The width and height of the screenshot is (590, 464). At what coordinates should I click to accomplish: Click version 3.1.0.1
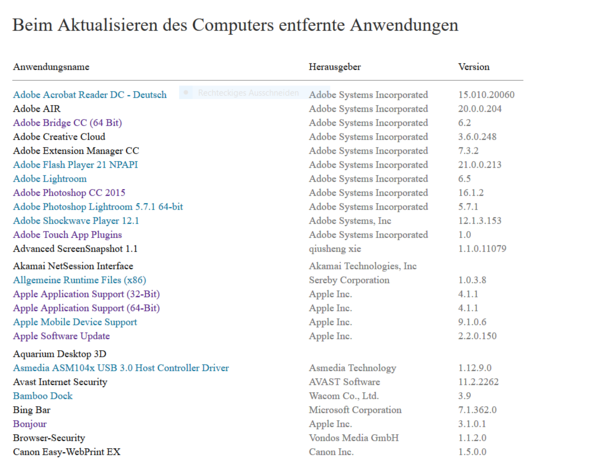[472, 424]
